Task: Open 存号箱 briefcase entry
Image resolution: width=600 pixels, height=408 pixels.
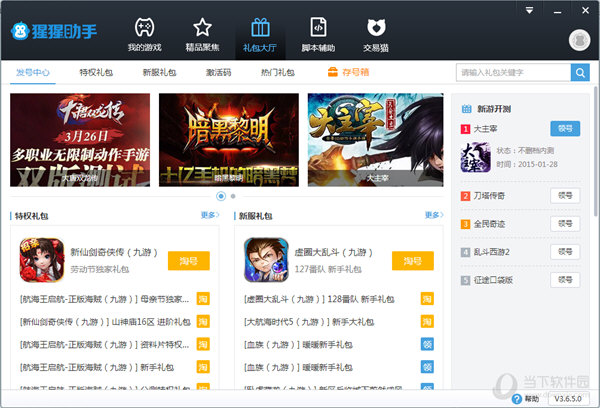Action: tap(349, 72)
